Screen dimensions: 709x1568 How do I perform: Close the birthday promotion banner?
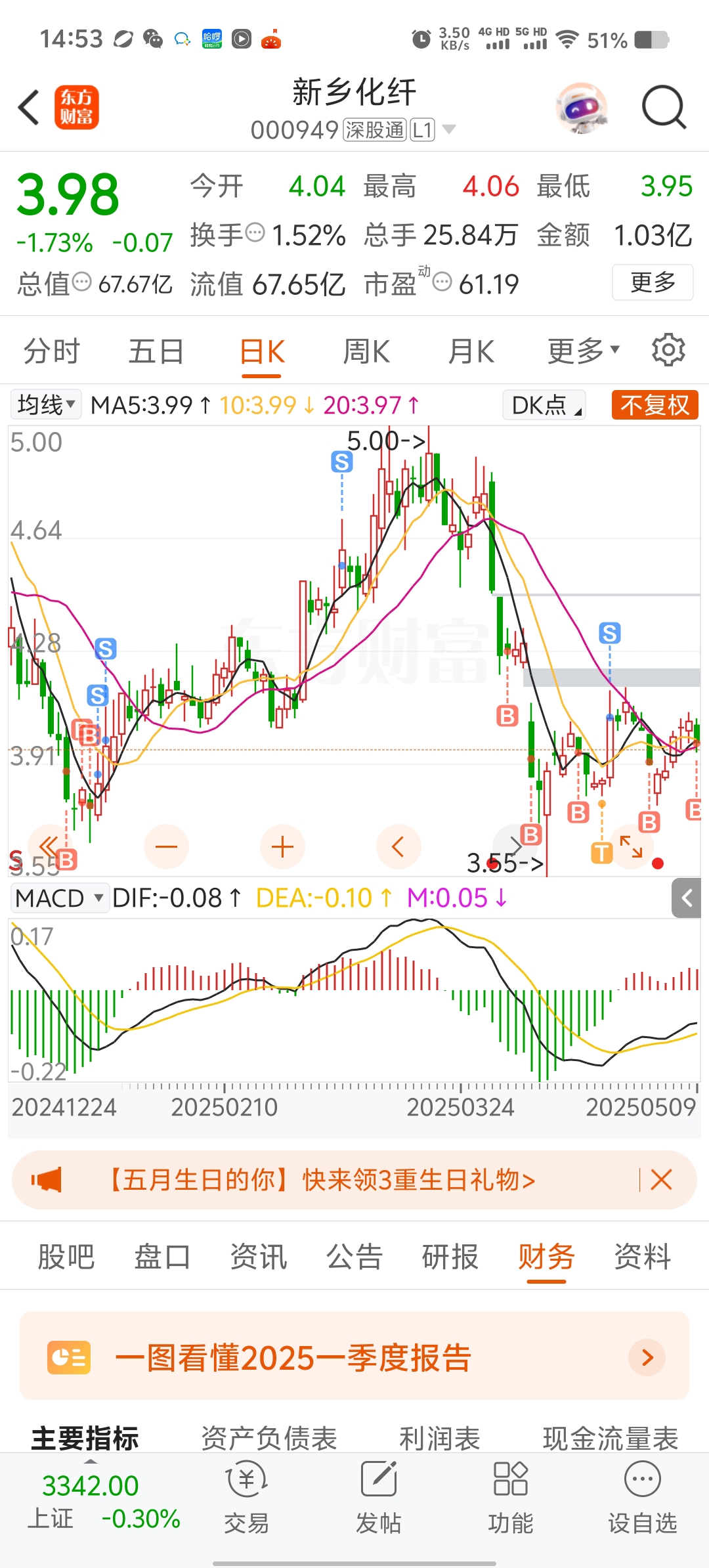point(661,1180)
